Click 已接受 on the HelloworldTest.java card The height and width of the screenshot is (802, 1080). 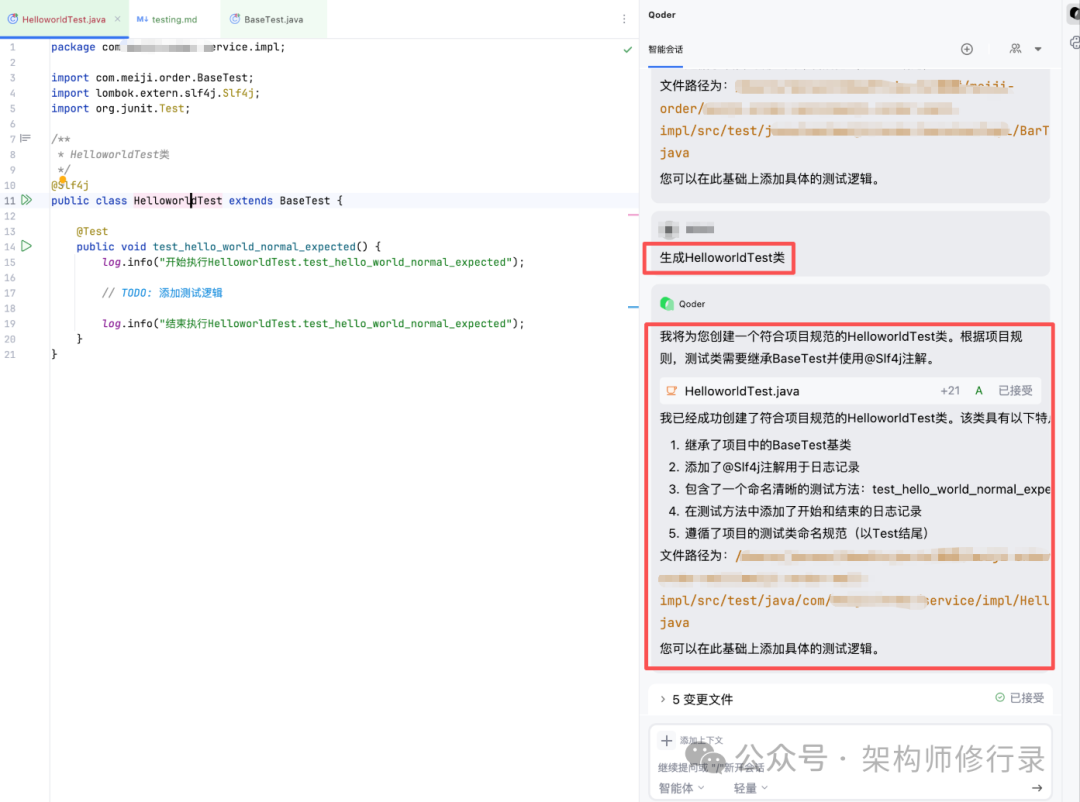coord(1015,391)
